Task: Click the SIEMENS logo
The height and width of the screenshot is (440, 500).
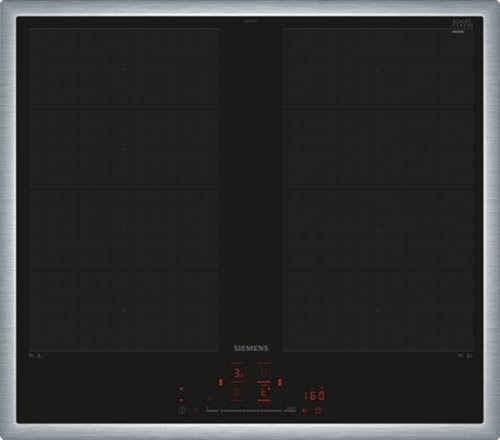Action: click(251, 349)
